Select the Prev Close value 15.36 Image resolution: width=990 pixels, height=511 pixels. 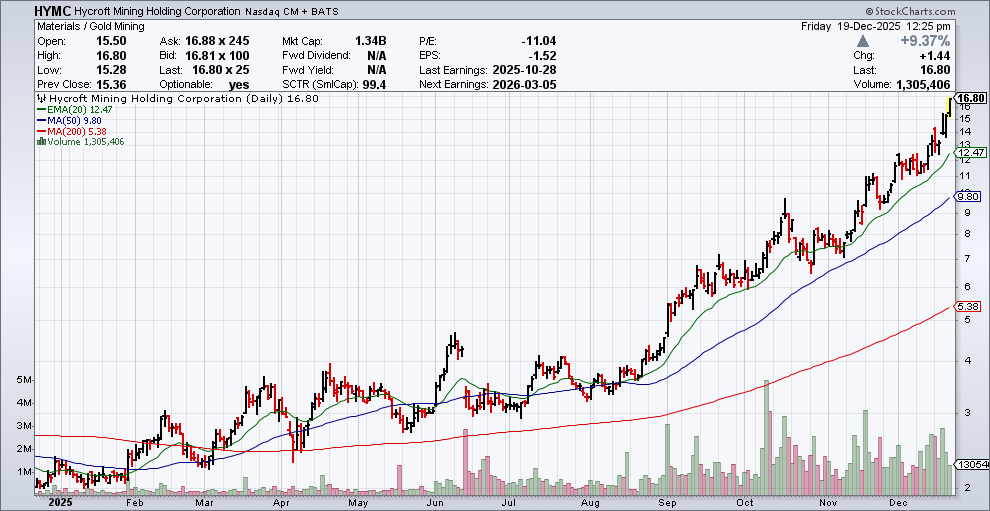[112, 85]
